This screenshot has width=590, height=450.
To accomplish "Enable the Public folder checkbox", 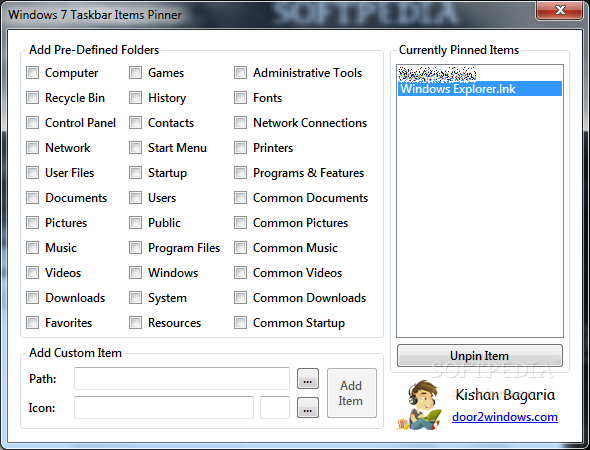I will tap(135, 223).
